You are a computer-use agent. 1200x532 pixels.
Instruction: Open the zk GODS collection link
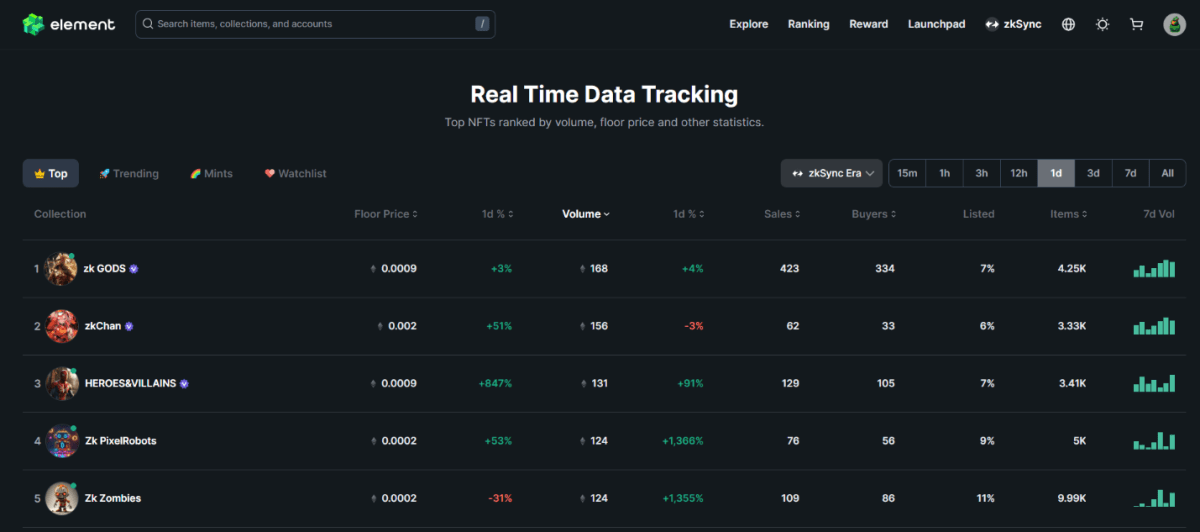coord(105,269)
